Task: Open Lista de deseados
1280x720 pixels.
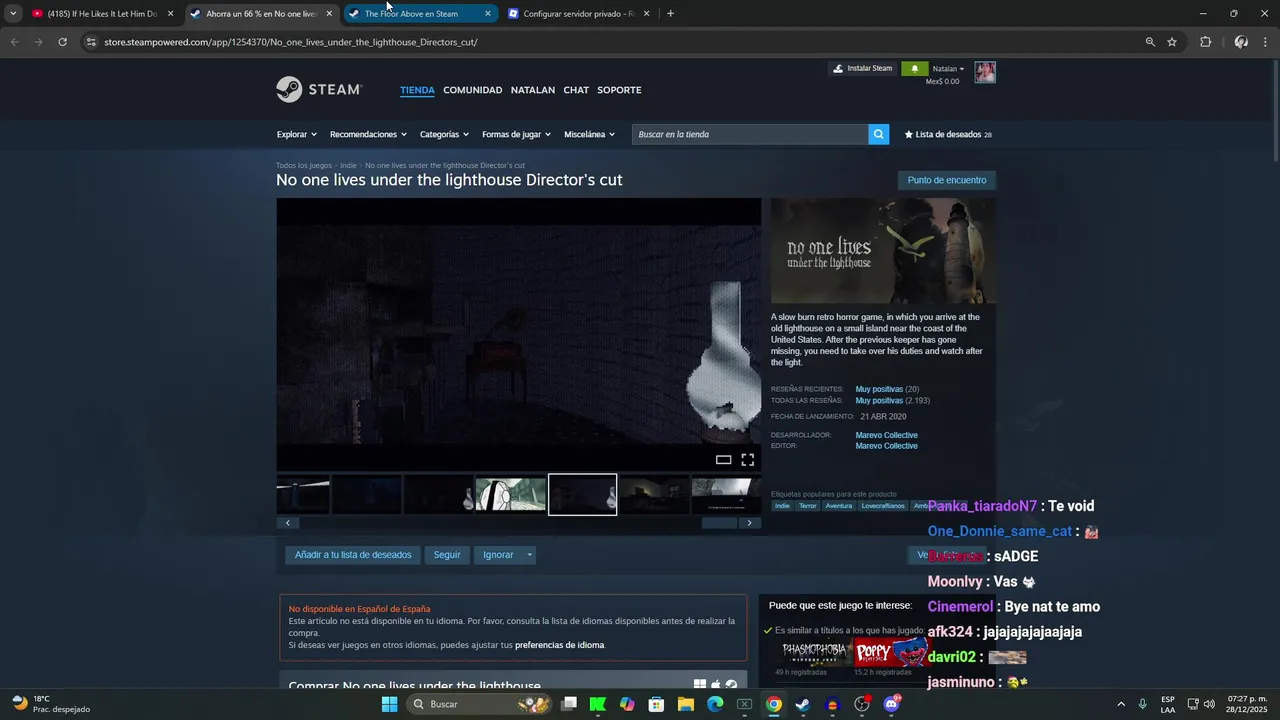Action: (x=948, y=134)
